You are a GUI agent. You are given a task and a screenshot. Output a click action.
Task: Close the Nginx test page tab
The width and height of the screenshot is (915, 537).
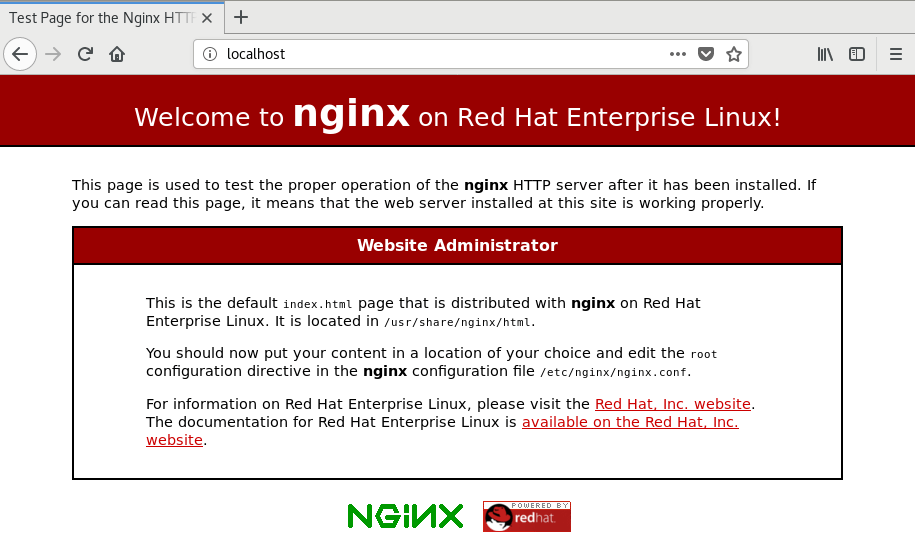pyautogui.click(x=209, y=17)
